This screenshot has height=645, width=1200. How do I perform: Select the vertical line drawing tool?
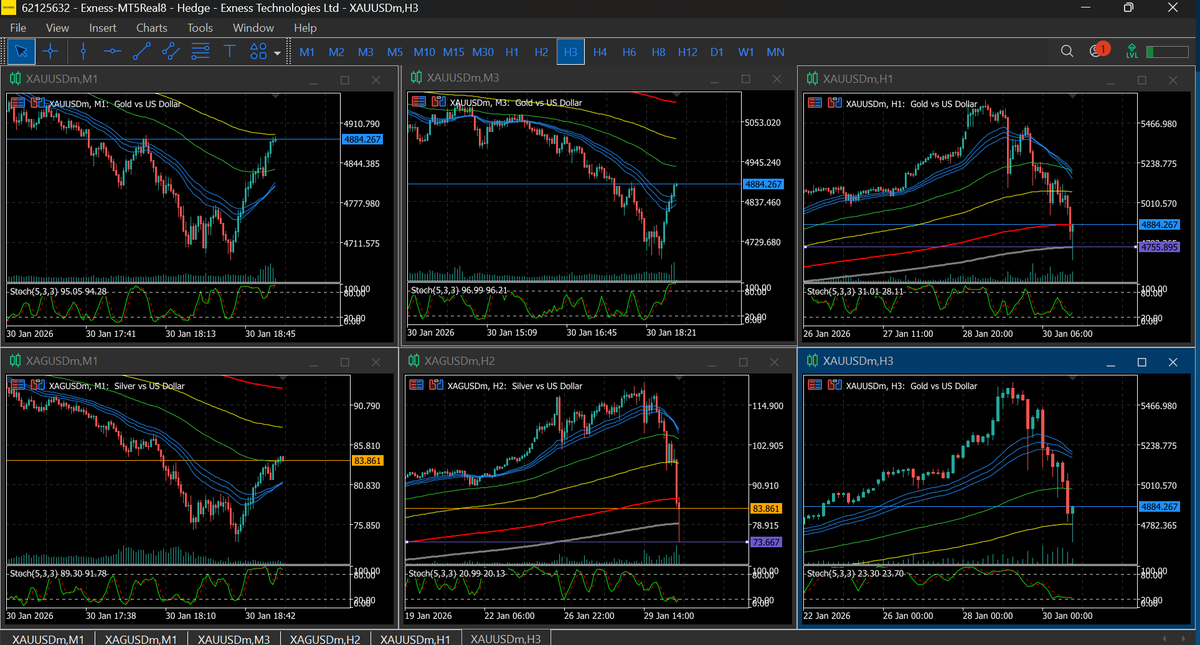coord(84,51)
